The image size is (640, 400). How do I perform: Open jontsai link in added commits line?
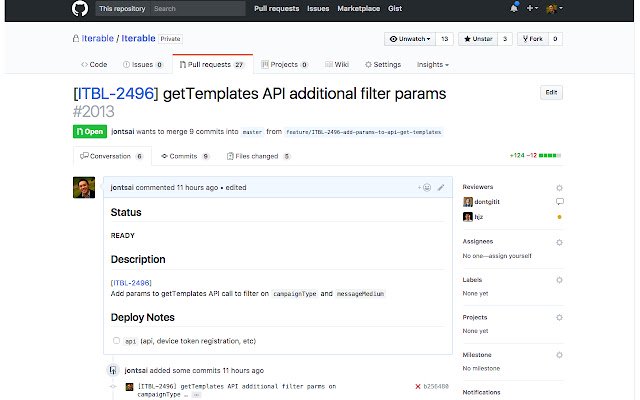tap(136, 370)
